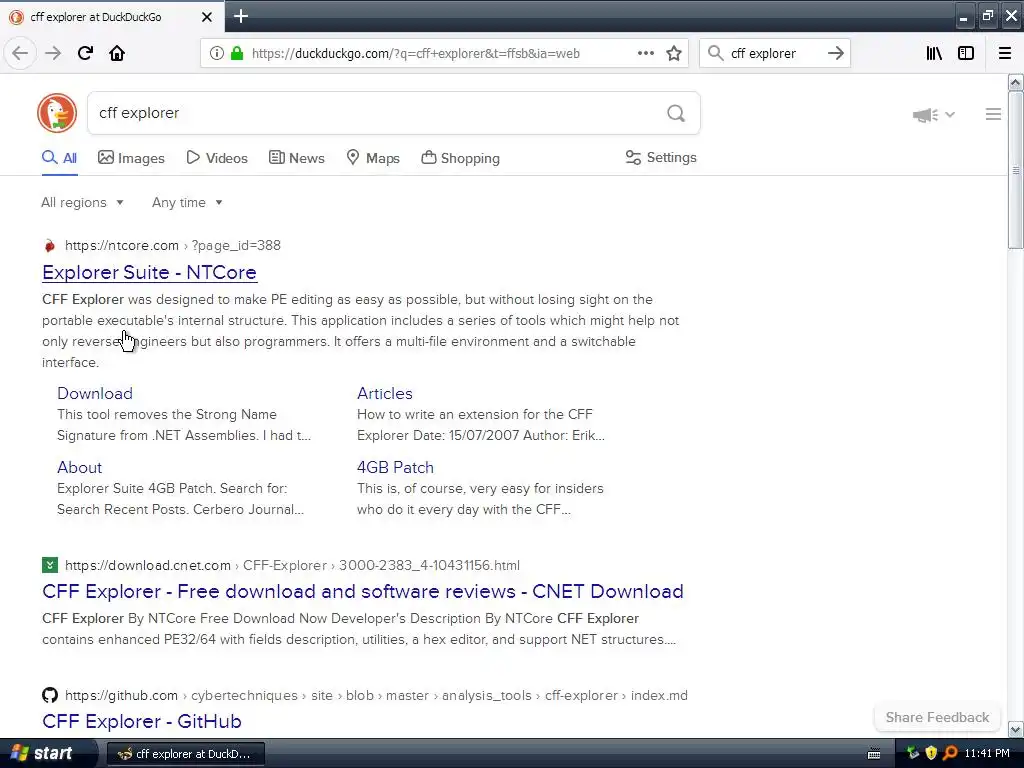Reload the current page
This screenshot has height=768, width=1024.
pos(85,53)
